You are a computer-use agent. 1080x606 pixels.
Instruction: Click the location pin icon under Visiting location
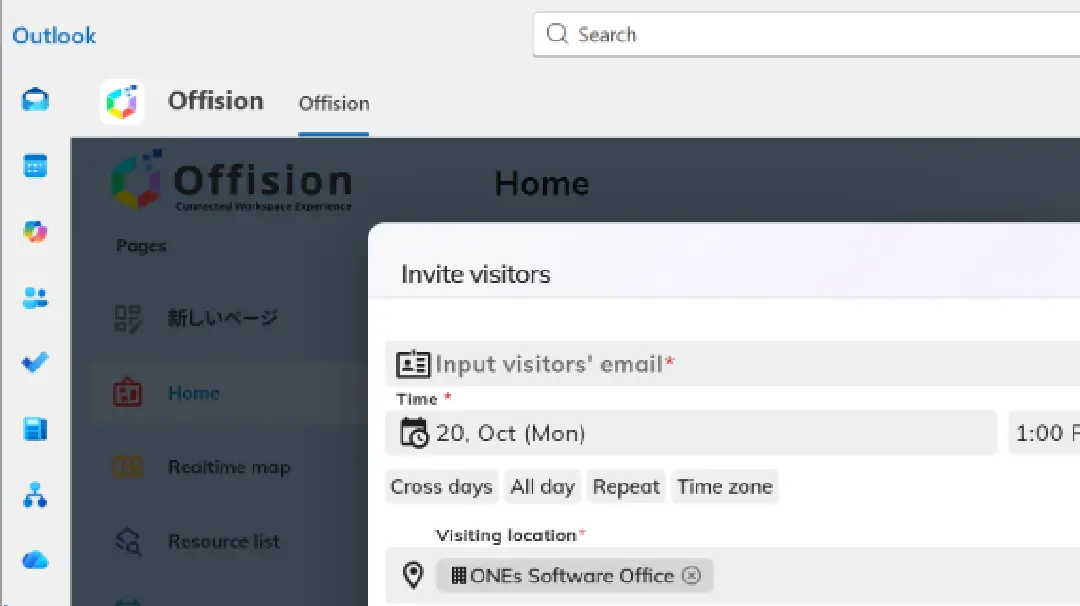click(413, 575)
